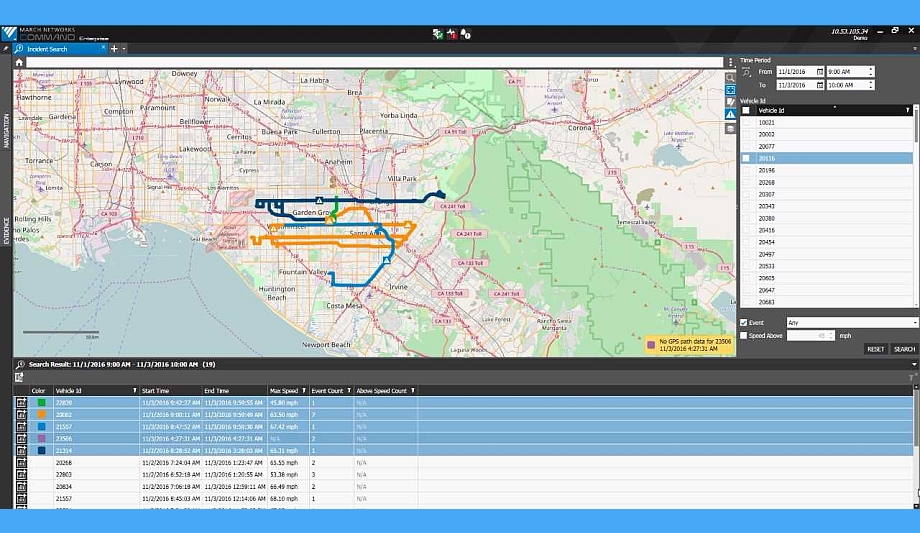Click the home icon above the map
Viewport: 920px width, 533px height.
pos(19,62)
